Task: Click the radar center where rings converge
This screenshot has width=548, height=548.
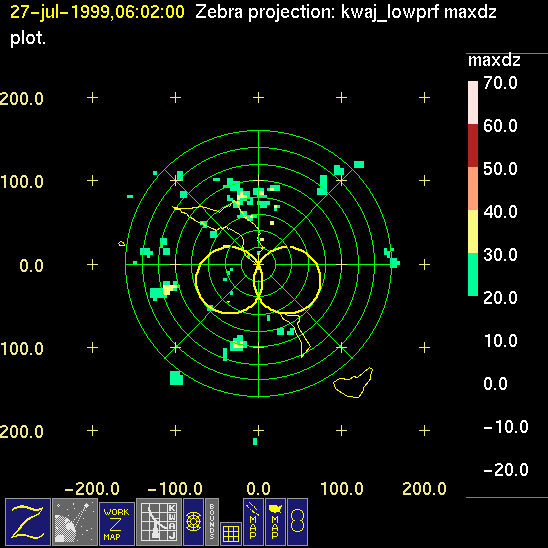Action: (259, 265)
